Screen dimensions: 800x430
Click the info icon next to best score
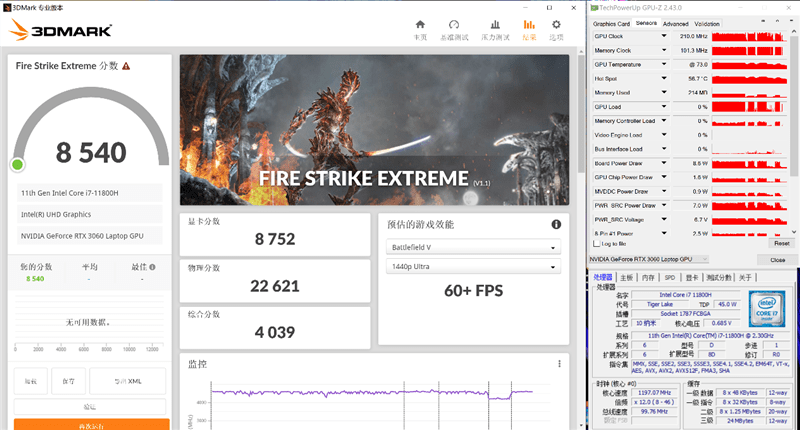pyautogui.click(x=153, y=267)
